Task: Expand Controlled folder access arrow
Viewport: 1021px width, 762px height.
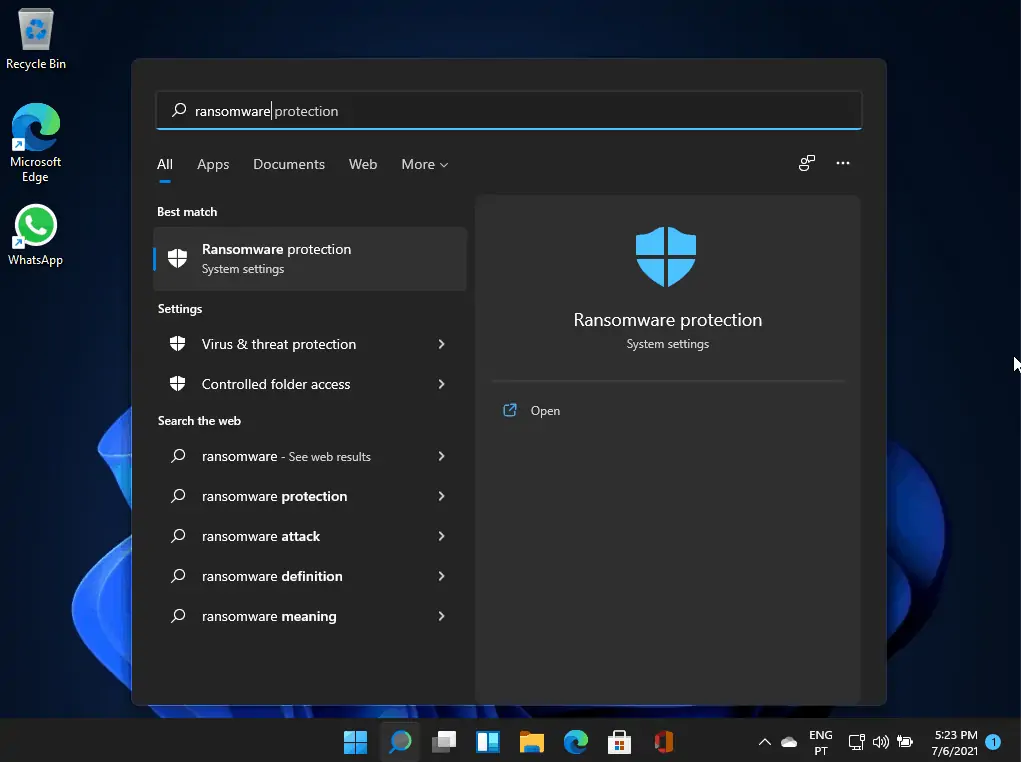Action: click(441, 384)
